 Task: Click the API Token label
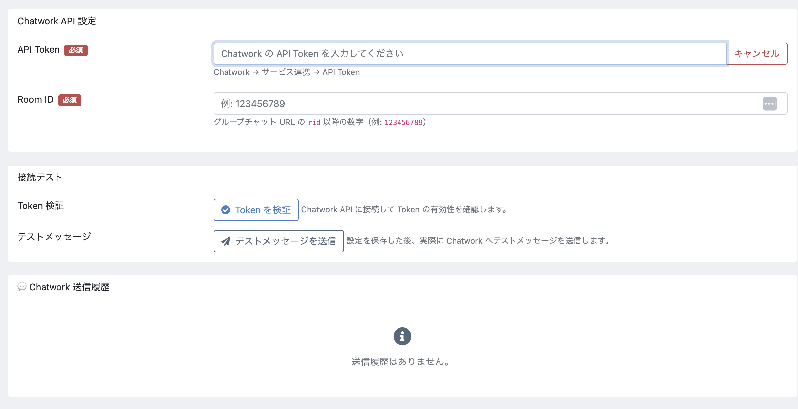click(x=38, y=50)
